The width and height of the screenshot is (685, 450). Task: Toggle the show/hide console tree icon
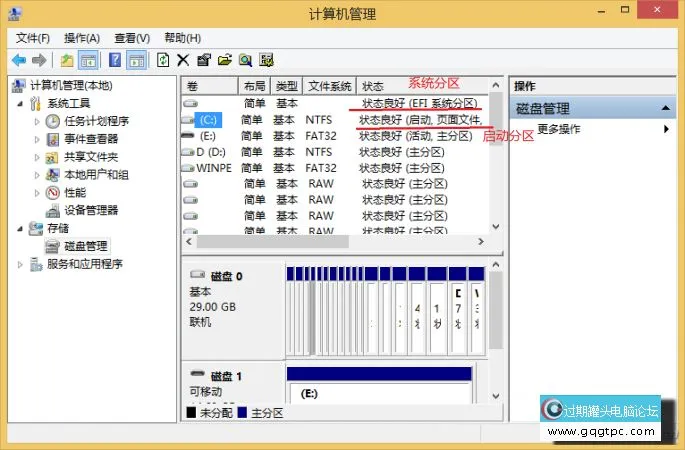point(88,60)
